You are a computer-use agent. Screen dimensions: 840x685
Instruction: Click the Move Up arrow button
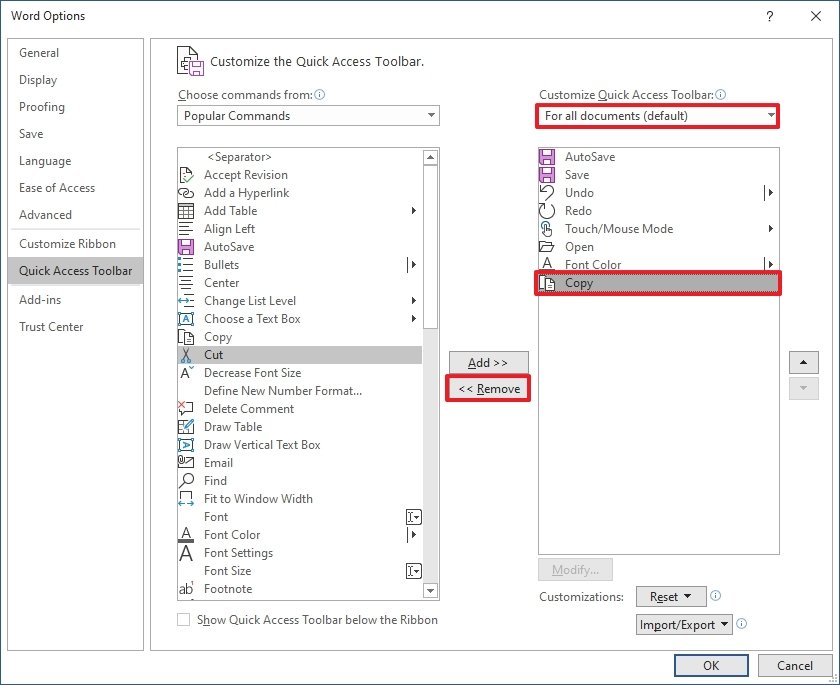click(x=804, y=363)
